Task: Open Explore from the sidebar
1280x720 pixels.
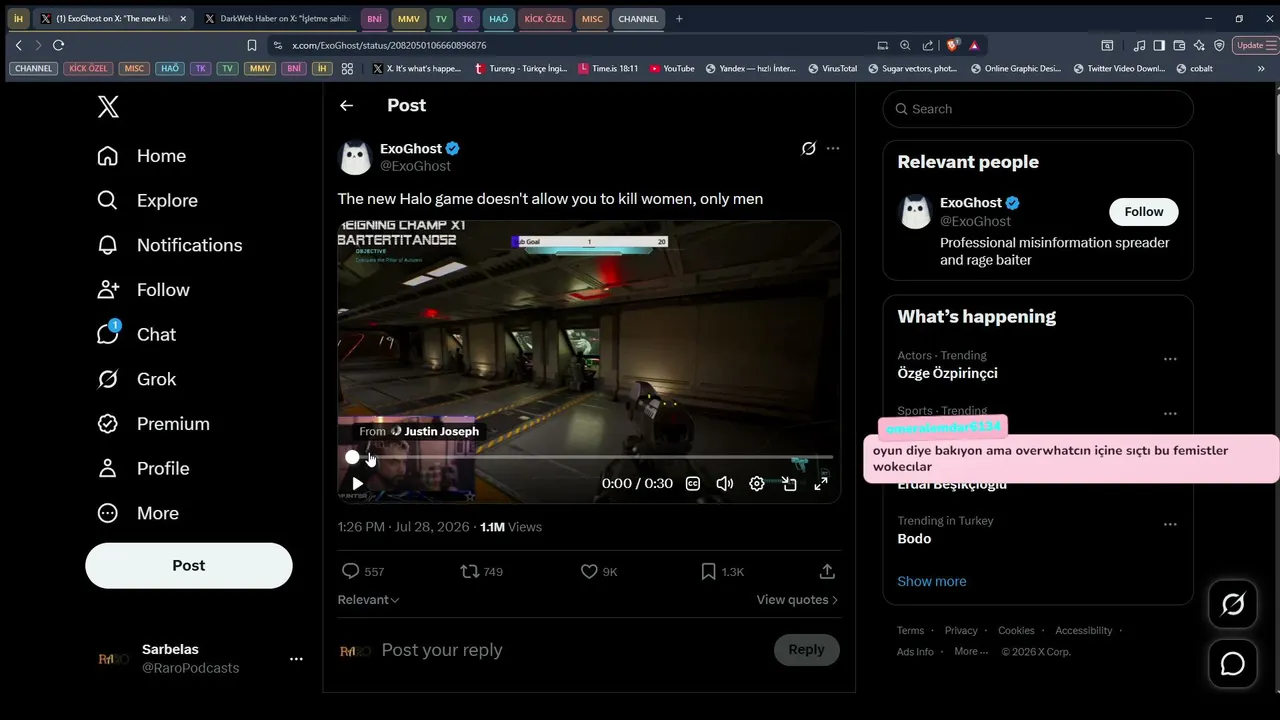Action: [147, 201]
